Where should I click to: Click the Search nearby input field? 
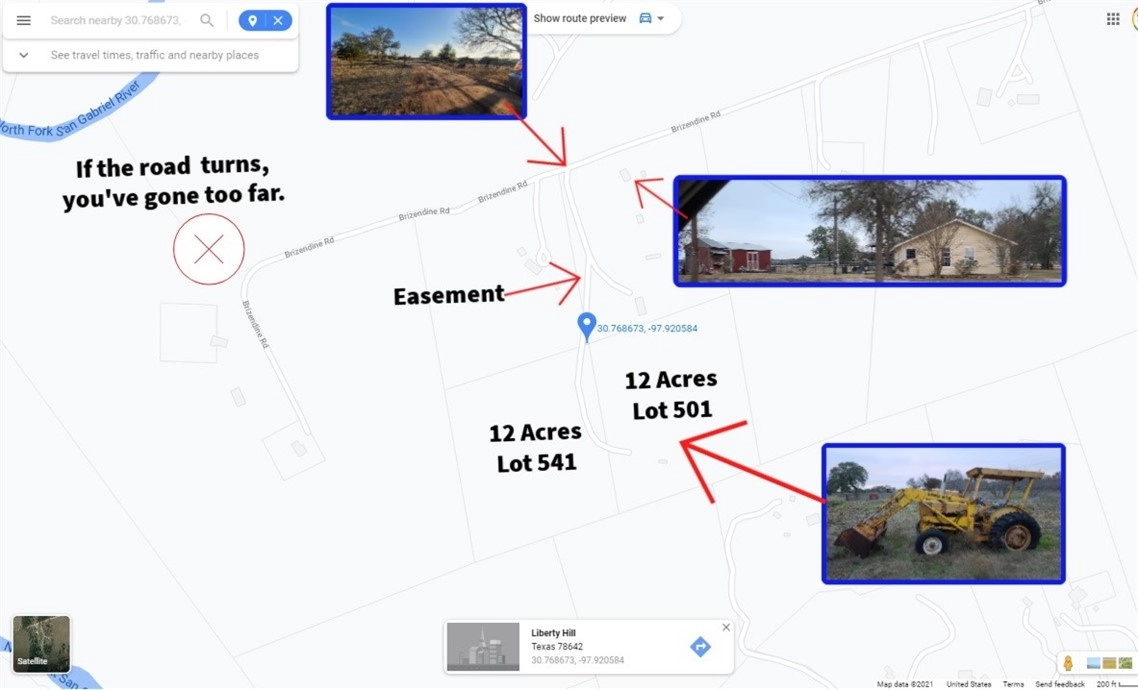pos(115,20)
